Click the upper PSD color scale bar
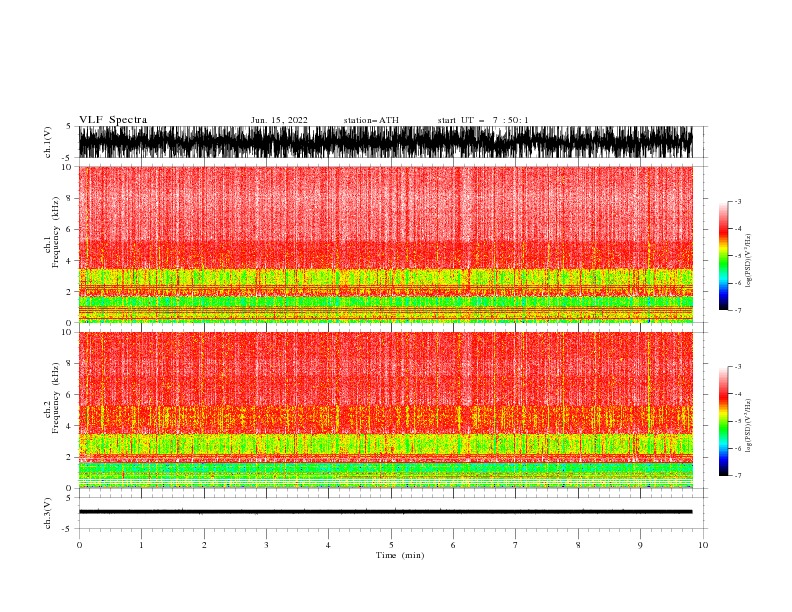Screen dimensions: 792x612 [723, 256]
